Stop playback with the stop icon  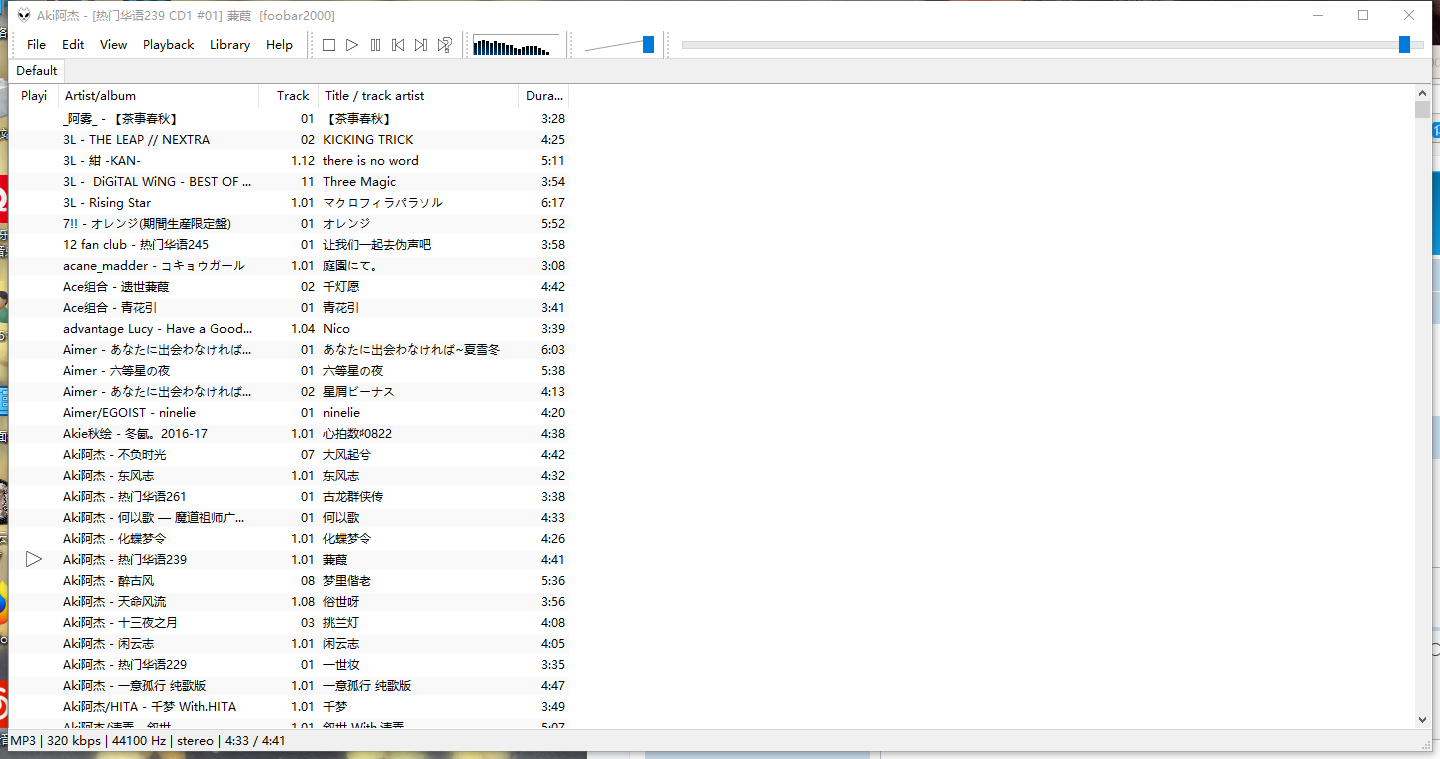point(328,44)
